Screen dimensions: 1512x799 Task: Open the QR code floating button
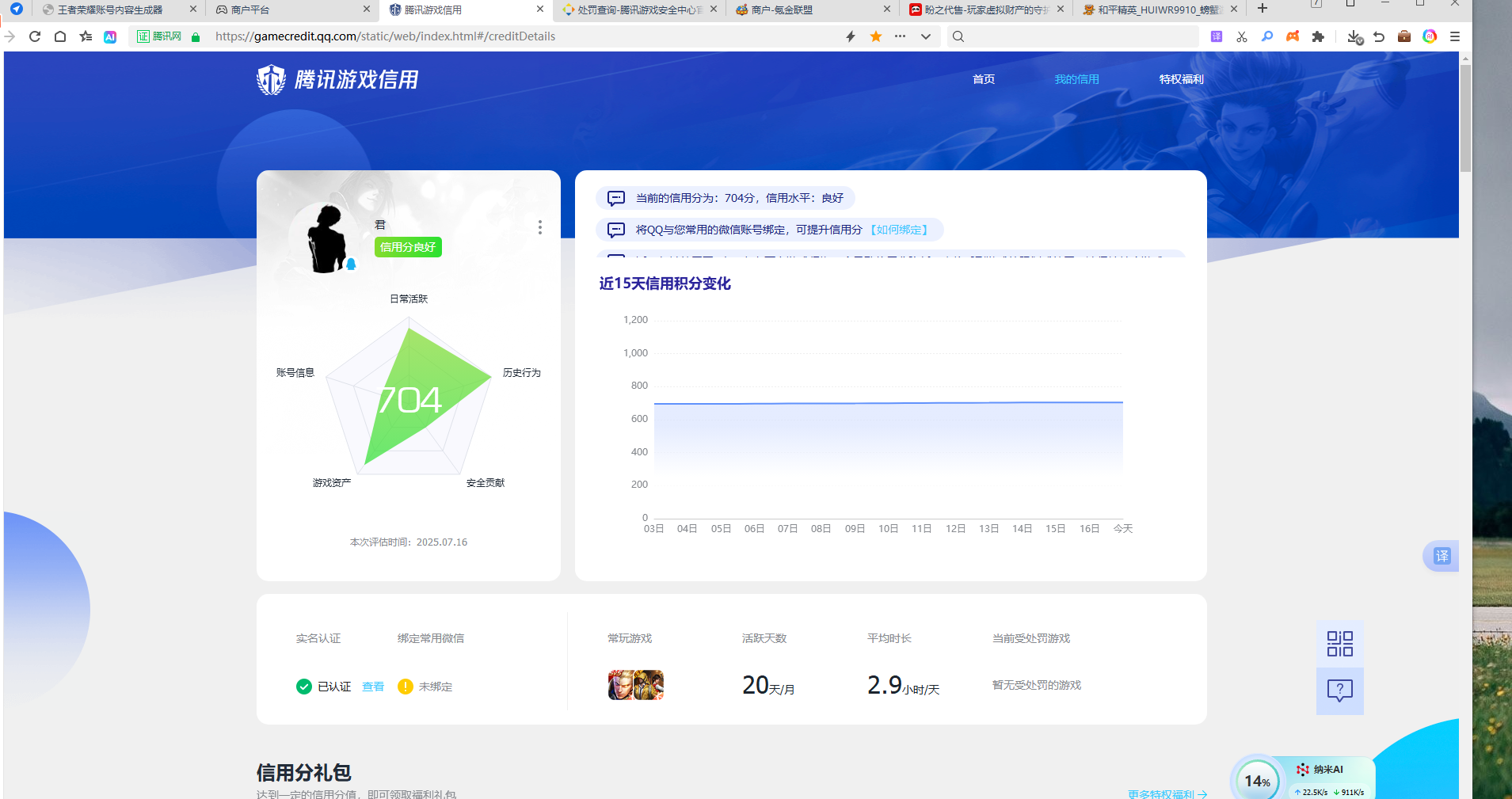[1340, 644]
